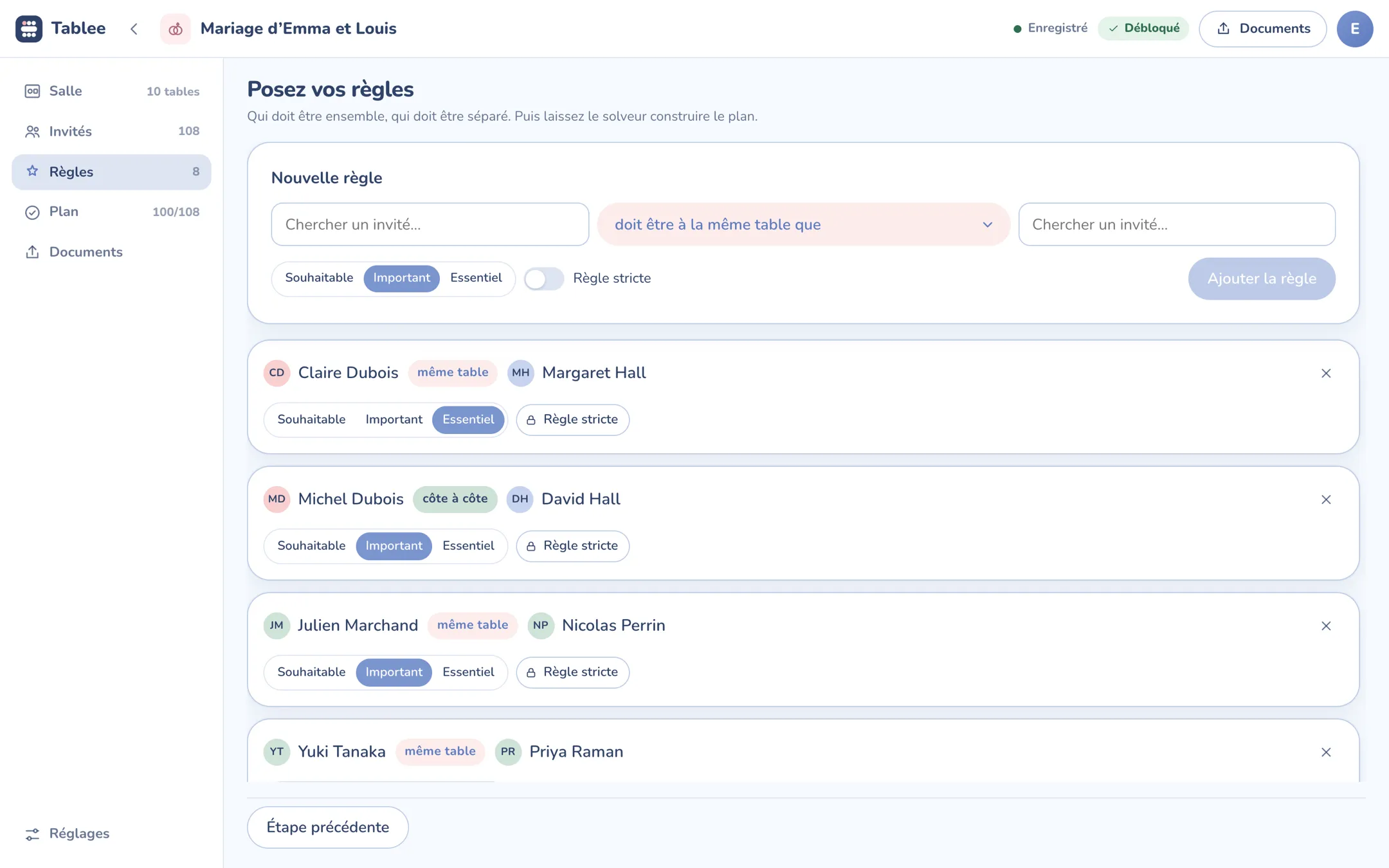This screenshot has height=868, width=1389.
Task: Click the côte à côte tag
Action: point(455,500)
